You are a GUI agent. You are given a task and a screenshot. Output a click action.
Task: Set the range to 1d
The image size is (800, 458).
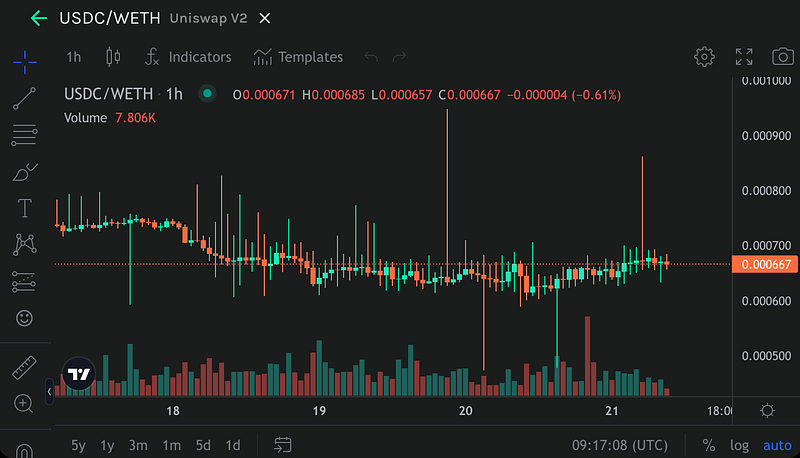coord(233,445)
